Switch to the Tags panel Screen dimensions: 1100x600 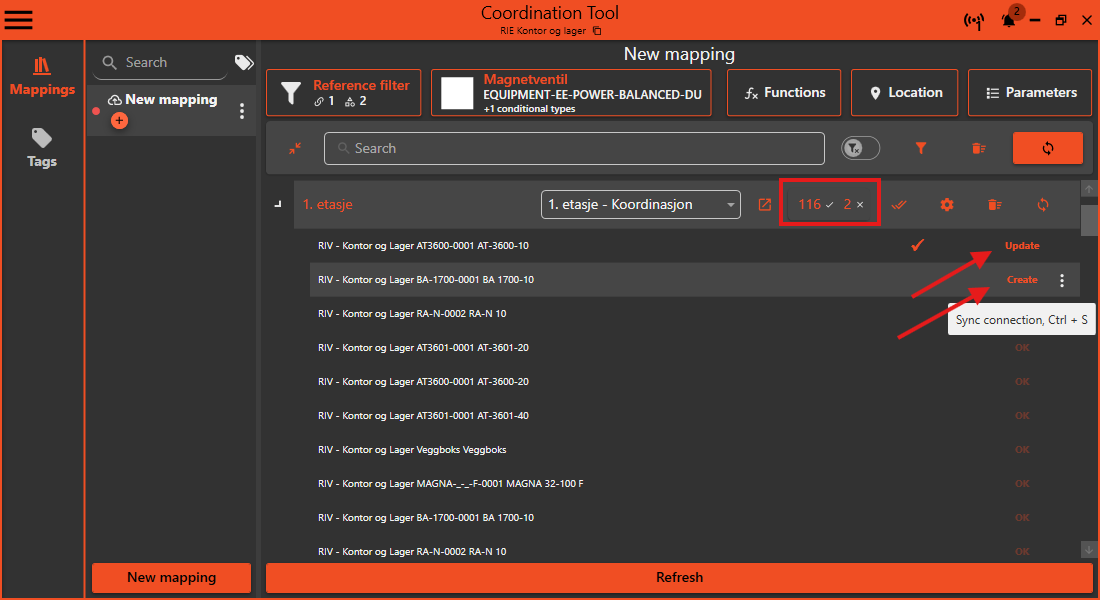pos(41,148)
